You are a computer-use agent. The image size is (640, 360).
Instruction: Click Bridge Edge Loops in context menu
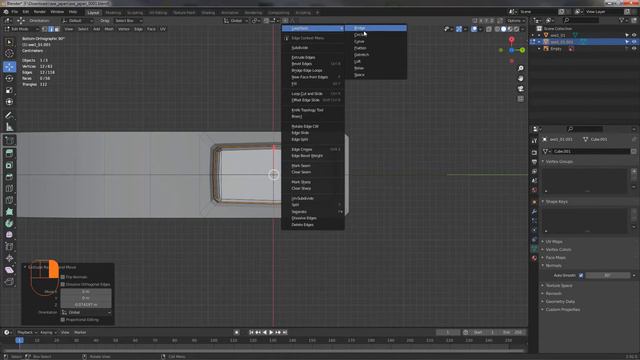tap(313, 71)
